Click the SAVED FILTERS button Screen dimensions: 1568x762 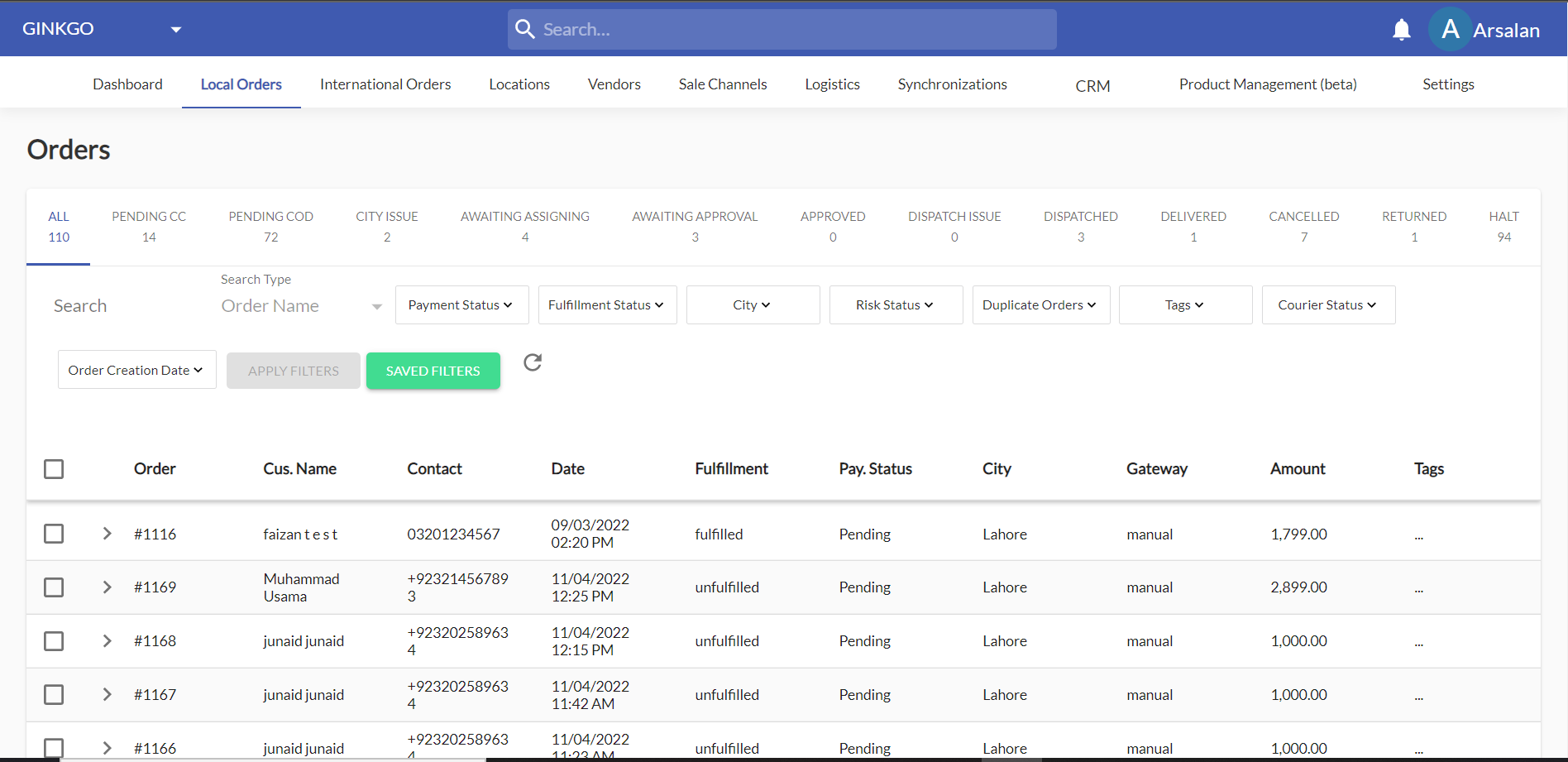click(x=433, y=371)
